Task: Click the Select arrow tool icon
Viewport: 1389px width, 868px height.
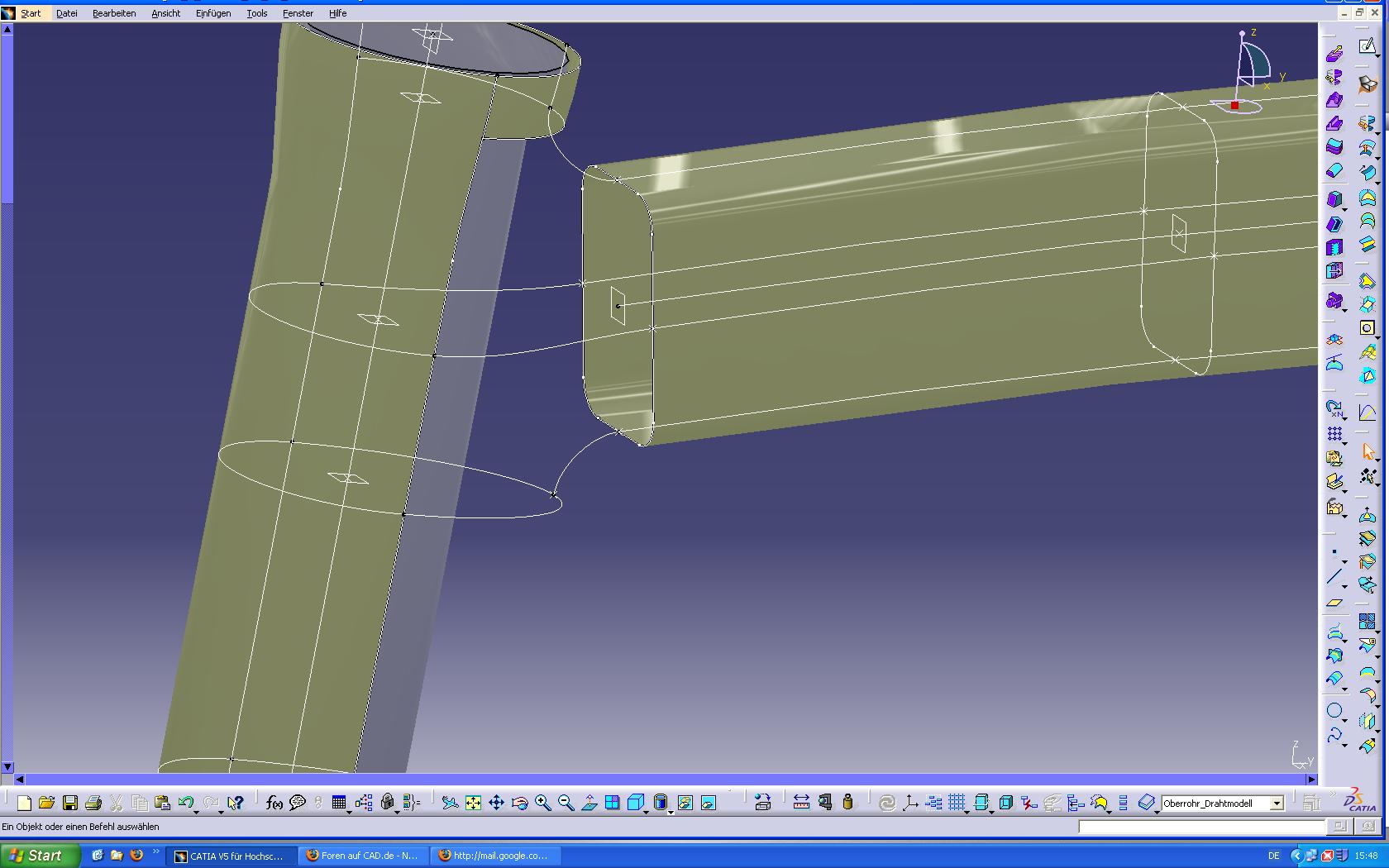Action: click(1368, 451)
